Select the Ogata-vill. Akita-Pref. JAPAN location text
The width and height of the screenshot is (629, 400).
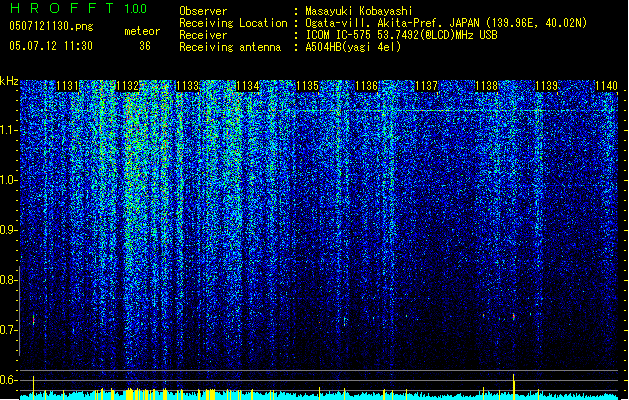pos(446,23)
